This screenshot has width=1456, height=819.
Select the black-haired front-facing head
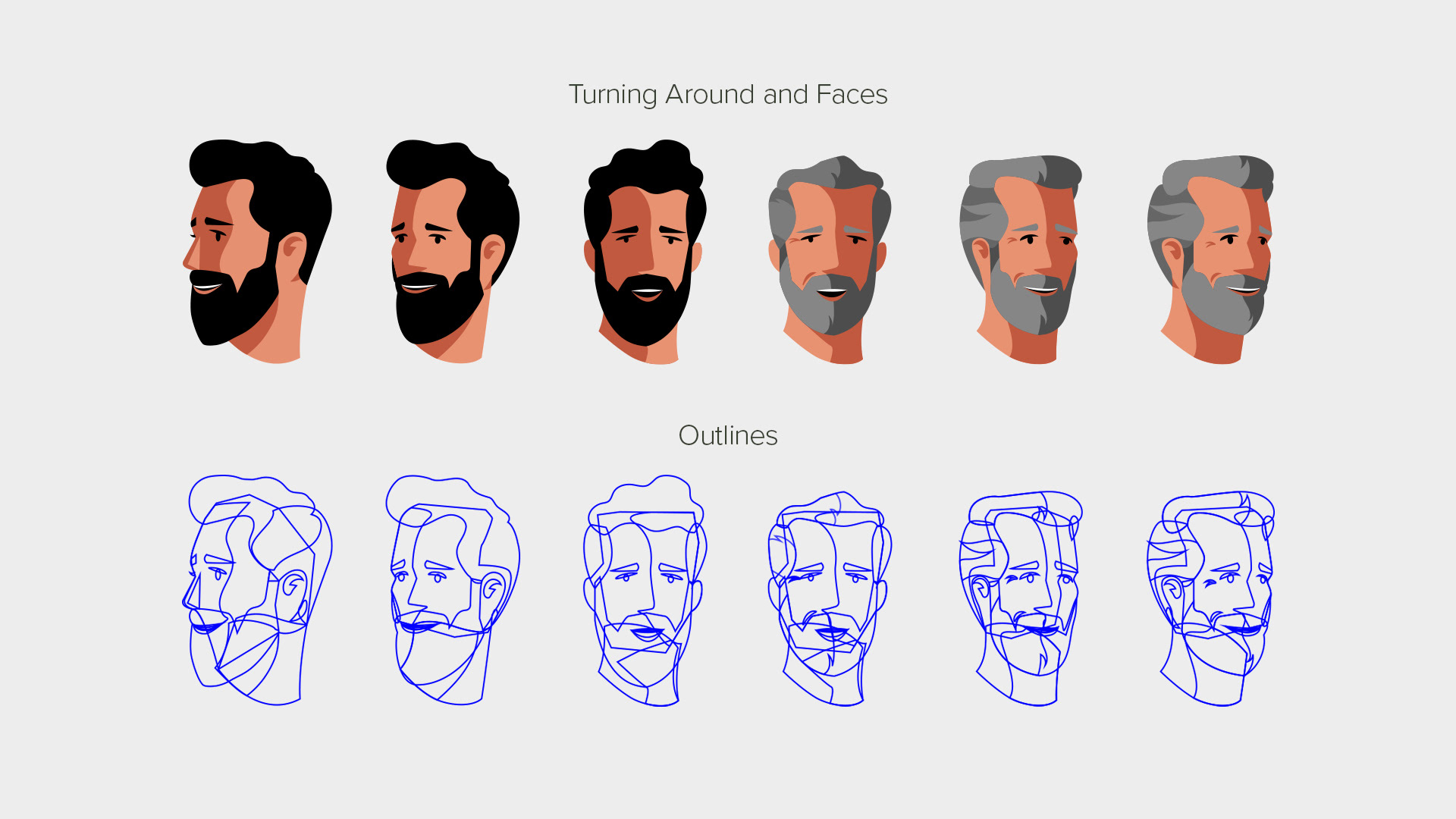point(645,252)
